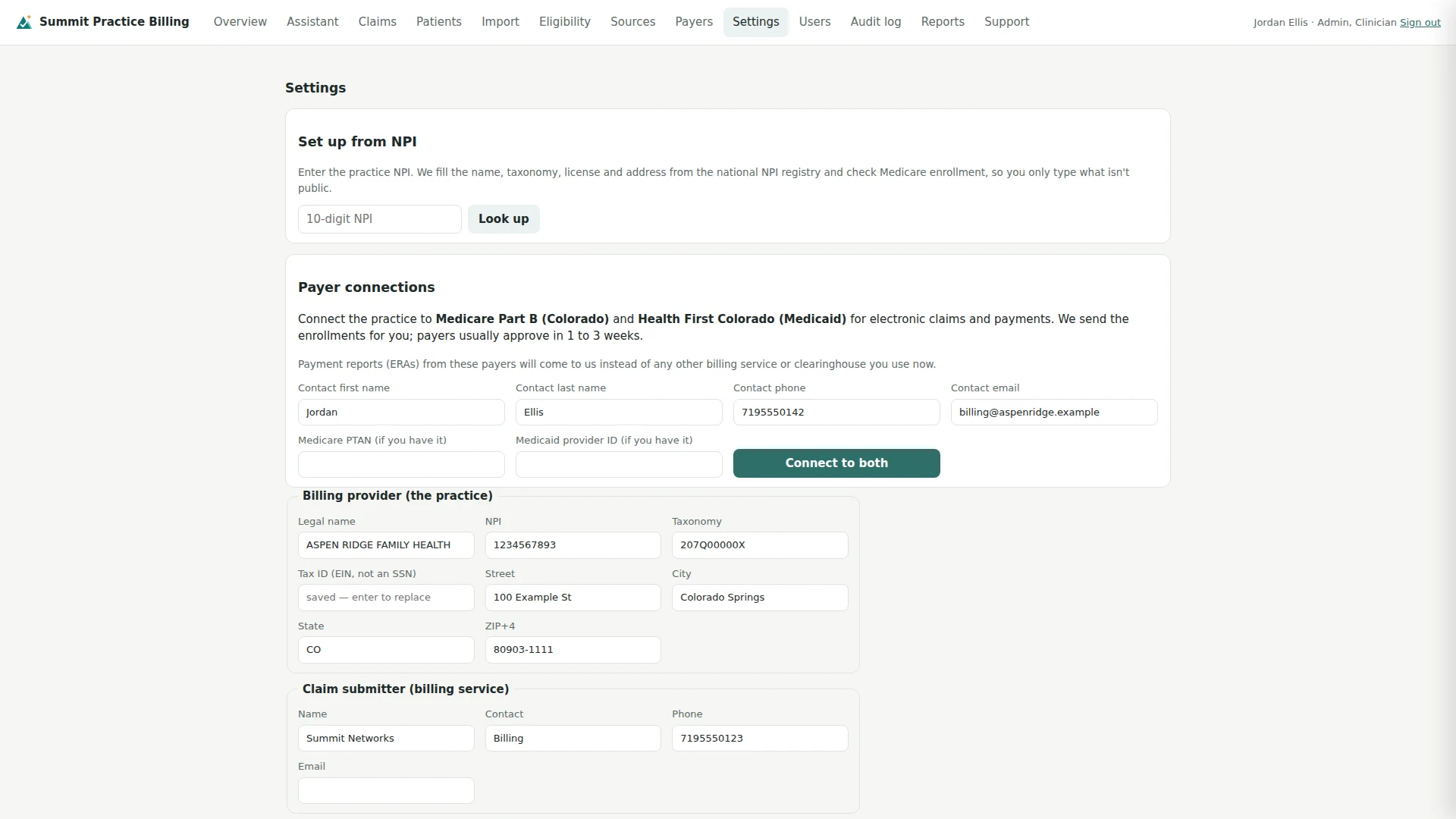Screen dimensions: 1456x819
Task: Click the Contact first name field
Action: (x=401, y=413)
